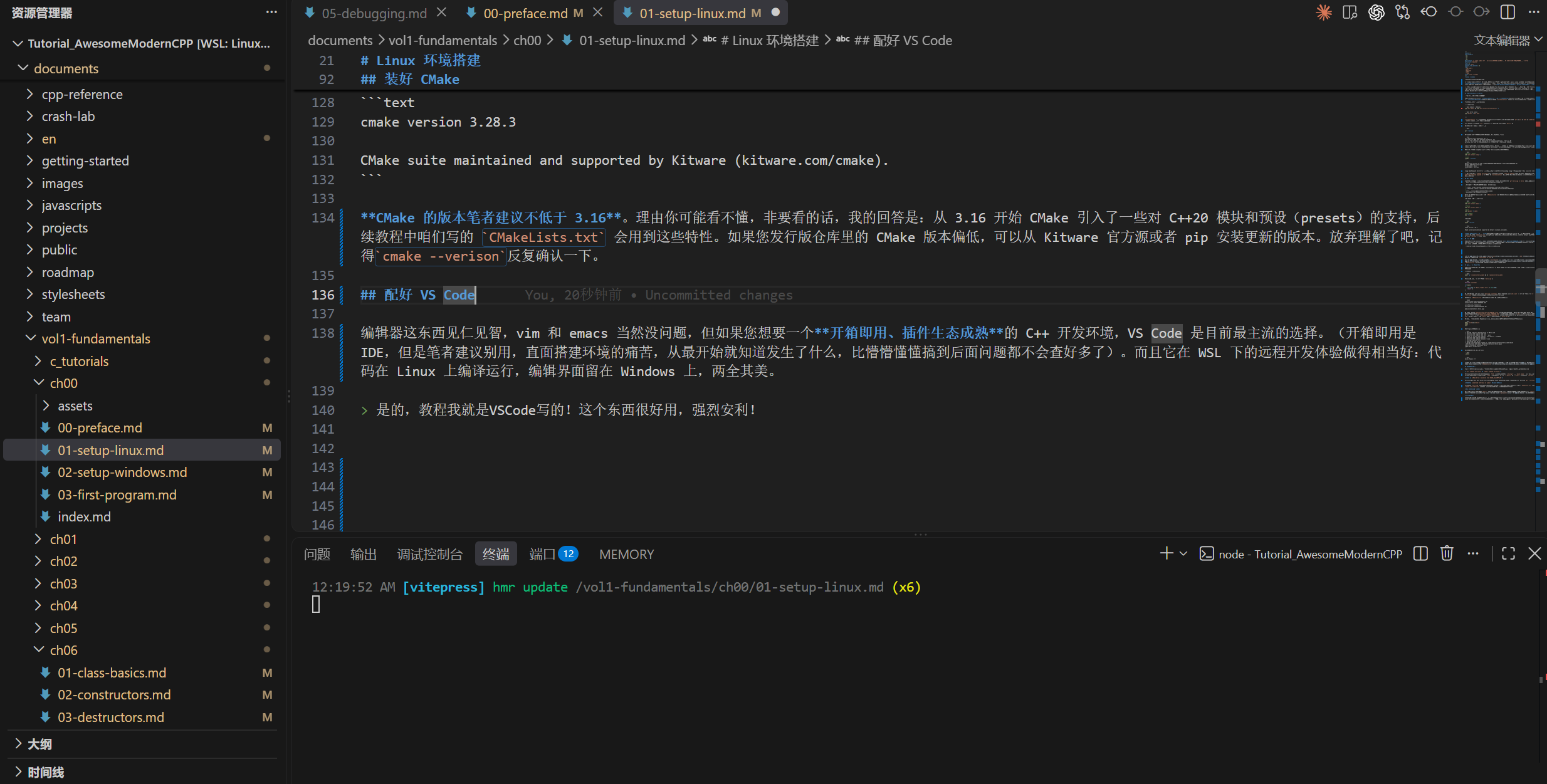Collapse the vol1-fundamentals folder
Screen dimensions: 1547x784
[30, 339]
